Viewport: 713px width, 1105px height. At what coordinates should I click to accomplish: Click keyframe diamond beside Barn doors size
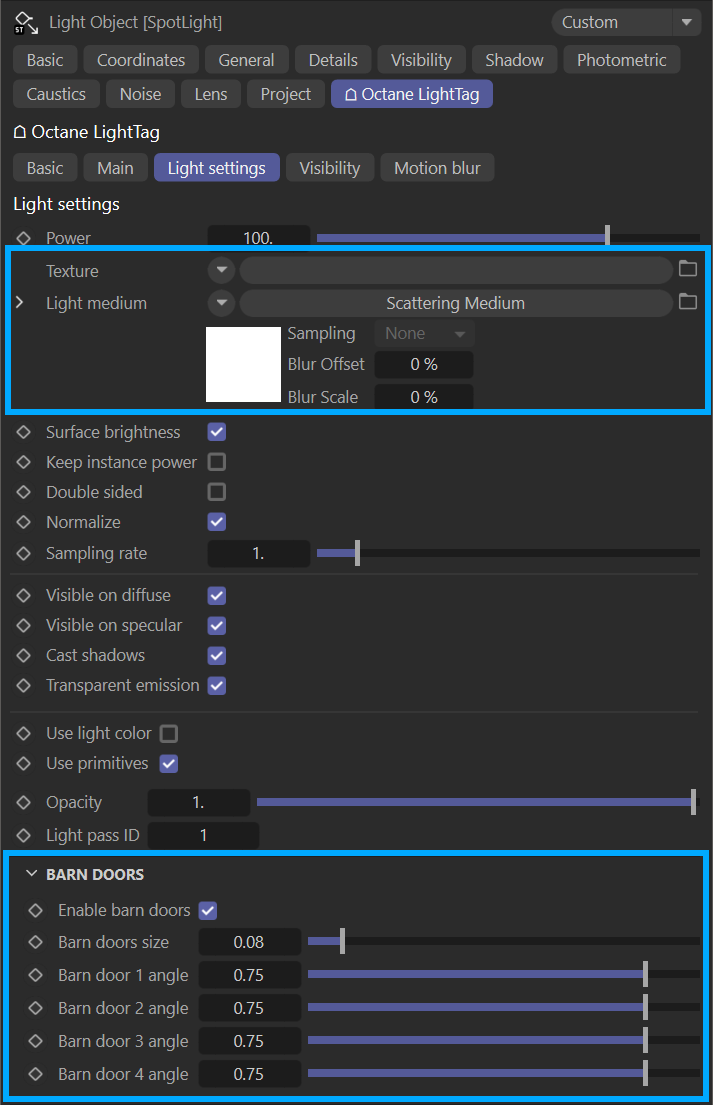pyautogui.click(x=36, y=942)
